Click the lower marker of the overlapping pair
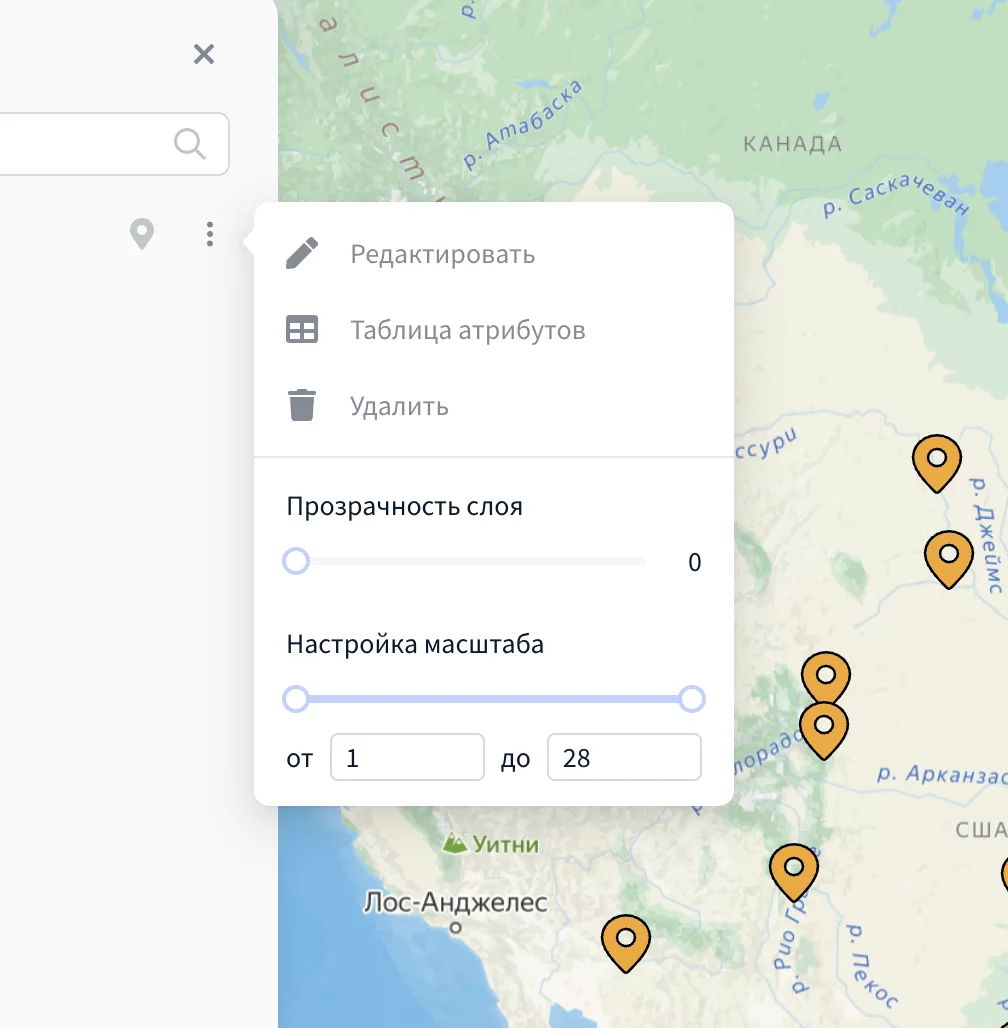The height and width of the screenshot is (1028, 1008). [824, 727]
